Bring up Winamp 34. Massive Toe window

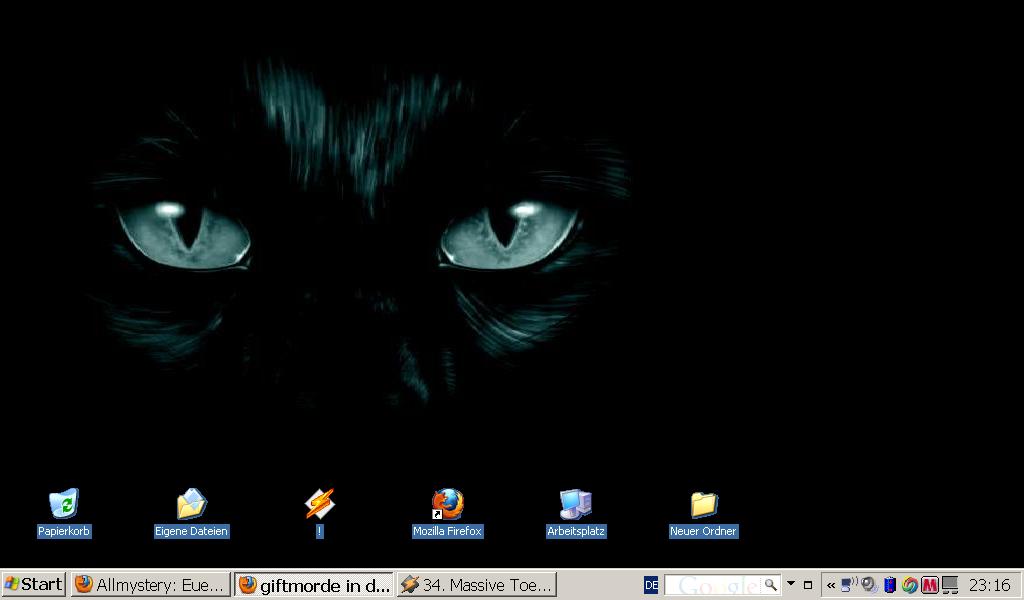tap(476, 585)
